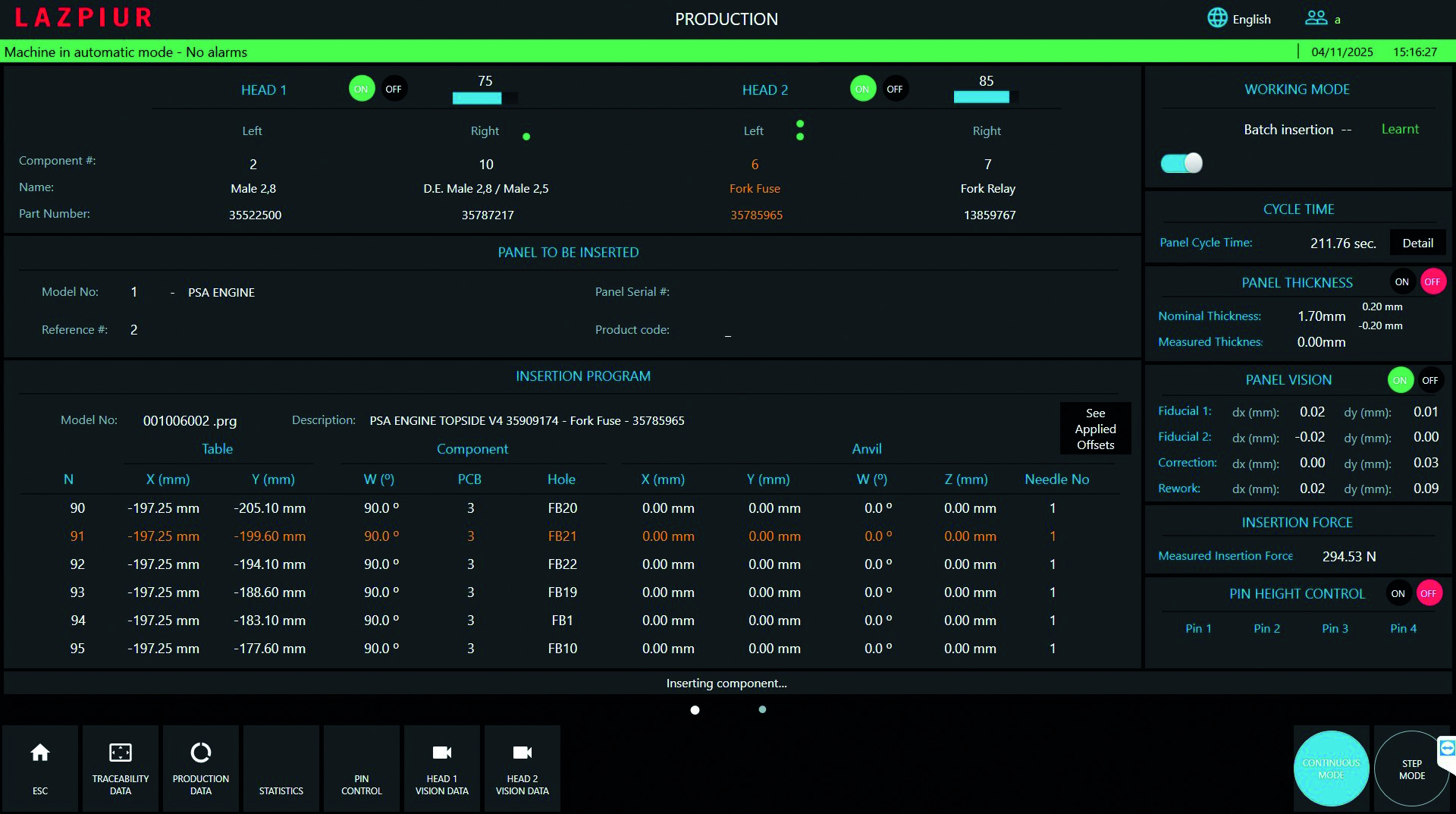The height and width of the screenshot is (814, 1456).
Task: Switch to Step Mode
Action: click(x=1411, y=768)
